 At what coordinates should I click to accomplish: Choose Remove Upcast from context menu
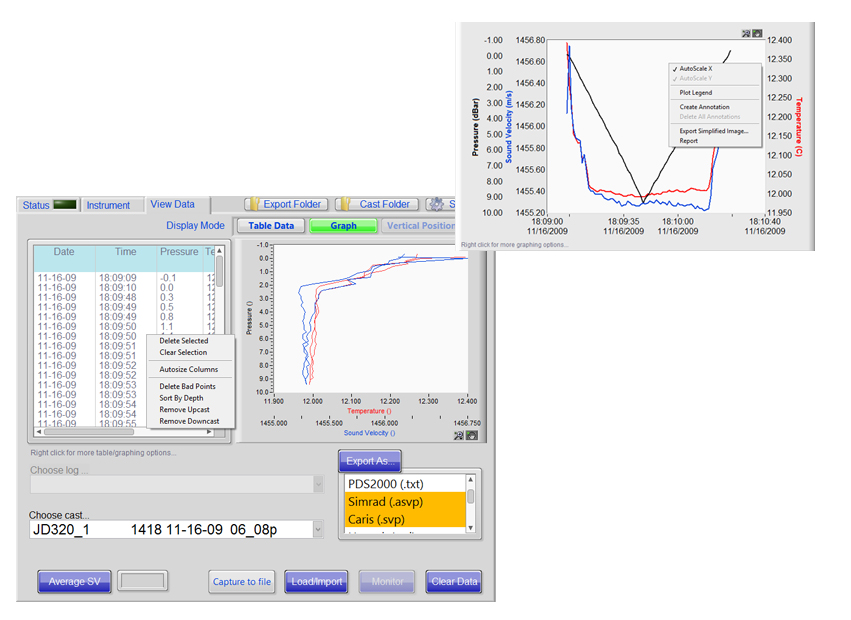[x=186, y=409]
